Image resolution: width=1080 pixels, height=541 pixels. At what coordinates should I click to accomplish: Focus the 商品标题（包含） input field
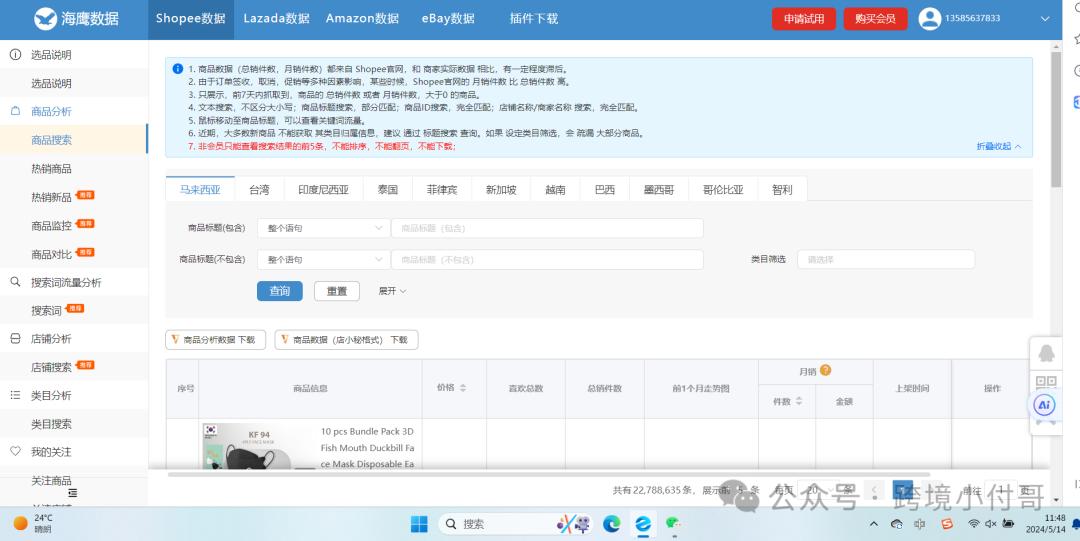(x=547, y=228)
